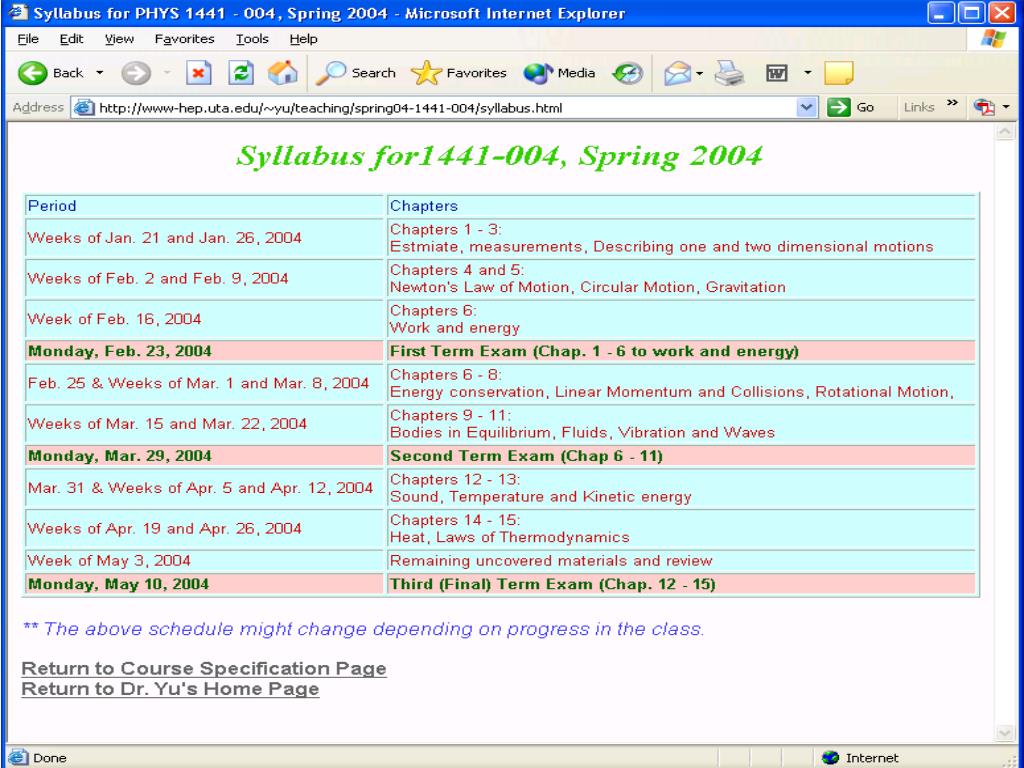Click the Done status page icon

click(x=18, y=758)
